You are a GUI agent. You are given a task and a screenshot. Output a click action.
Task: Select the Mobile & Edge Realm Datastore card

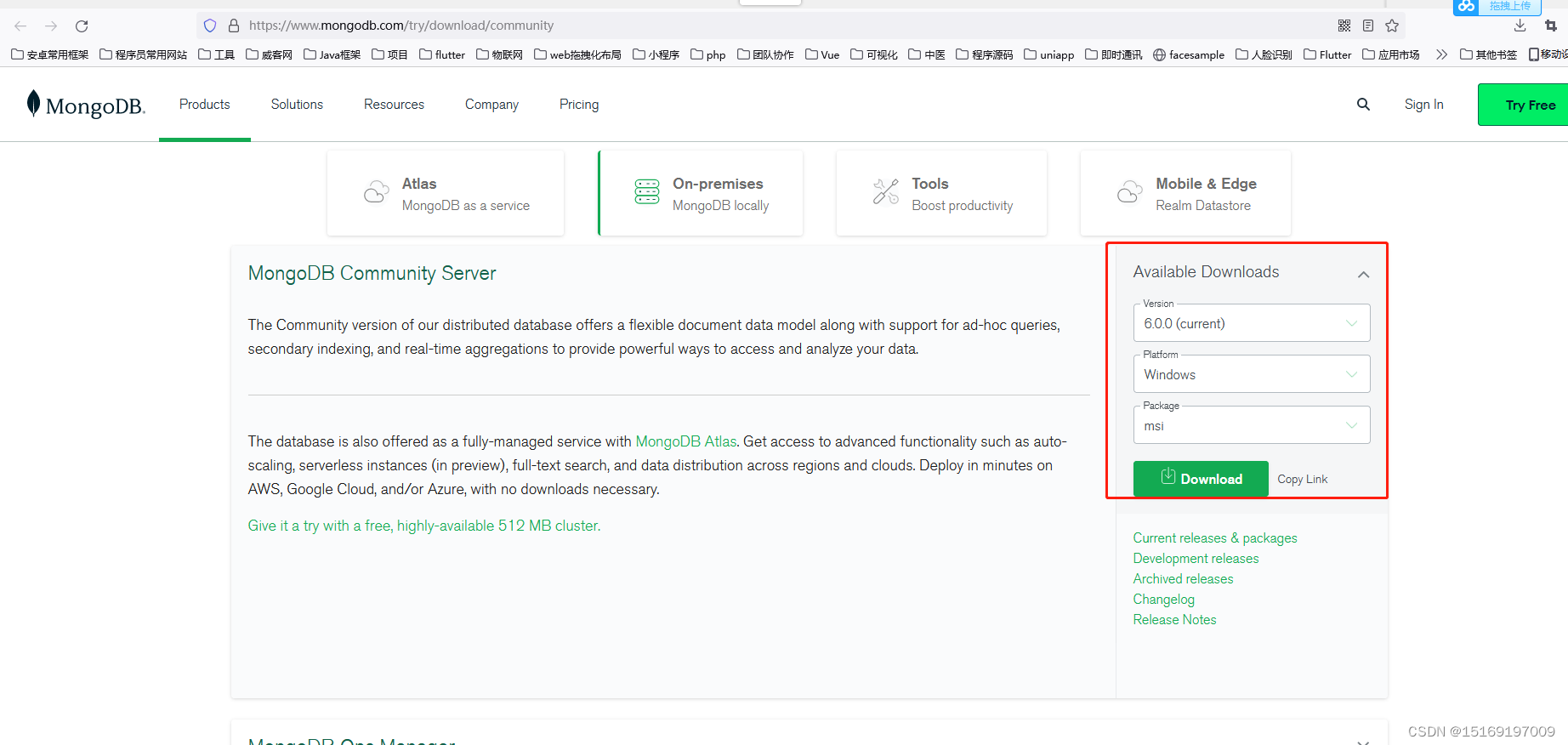pyautogui.click(x=1185, y=193)
